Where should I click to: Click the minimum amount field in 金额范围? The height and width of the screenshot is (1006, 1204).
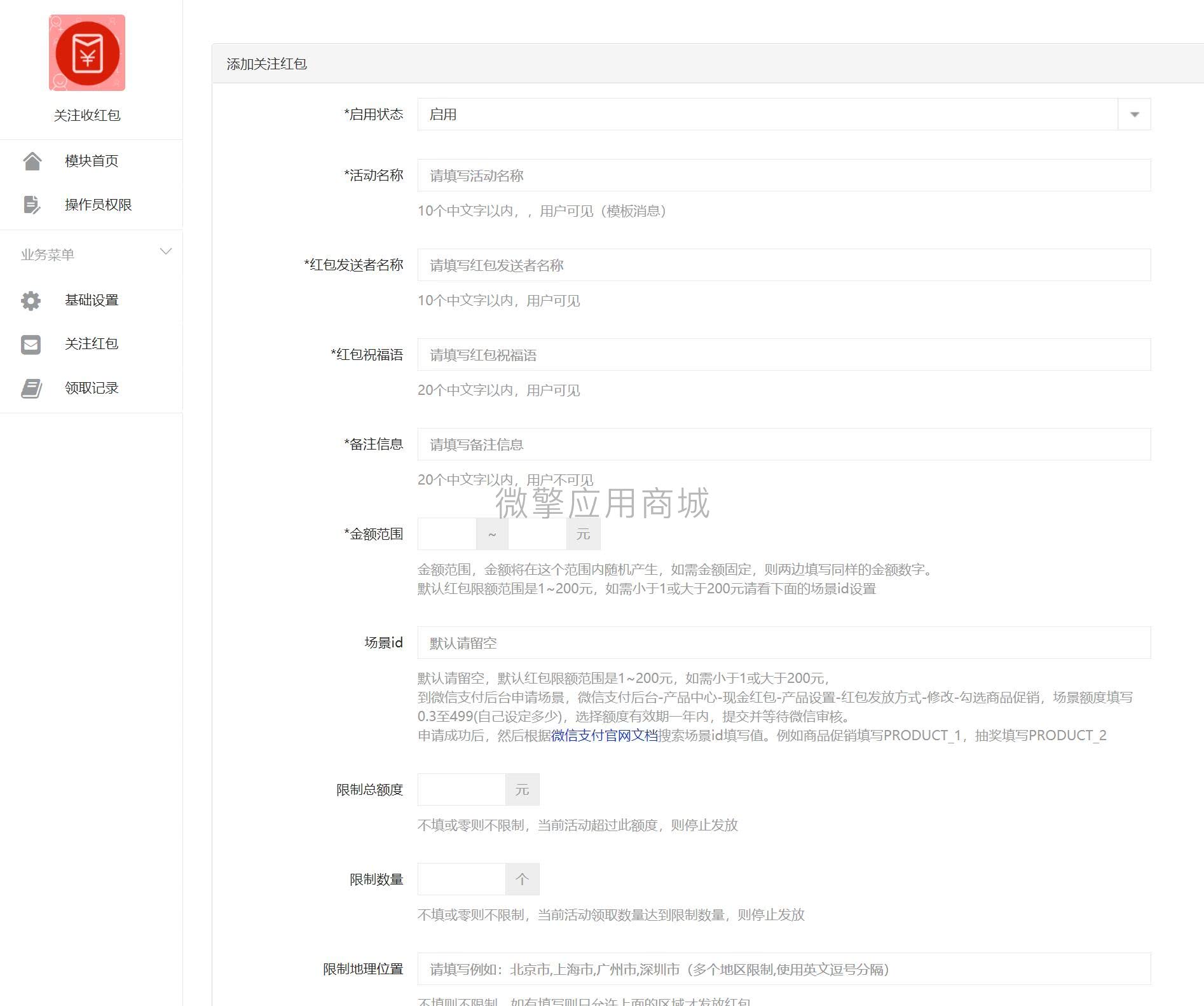click(447, 534)
